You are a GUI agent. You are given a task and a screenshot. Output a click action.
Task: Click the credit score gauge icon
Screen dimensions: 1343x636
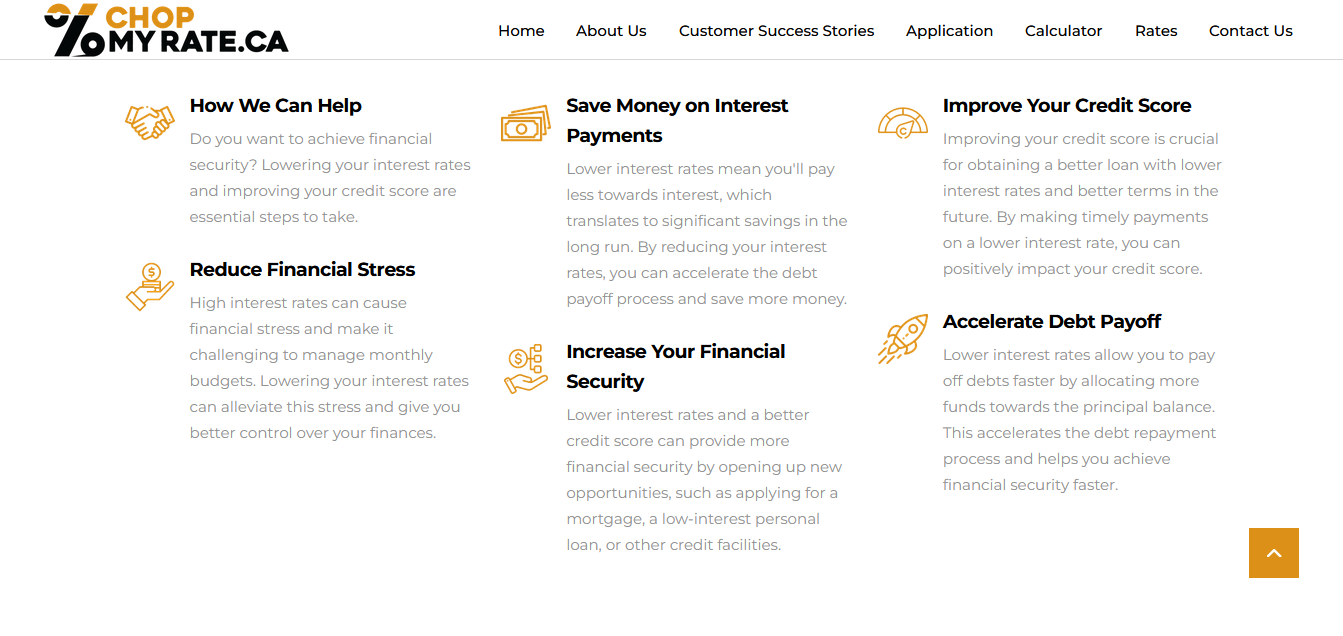[x=903, y=122]
